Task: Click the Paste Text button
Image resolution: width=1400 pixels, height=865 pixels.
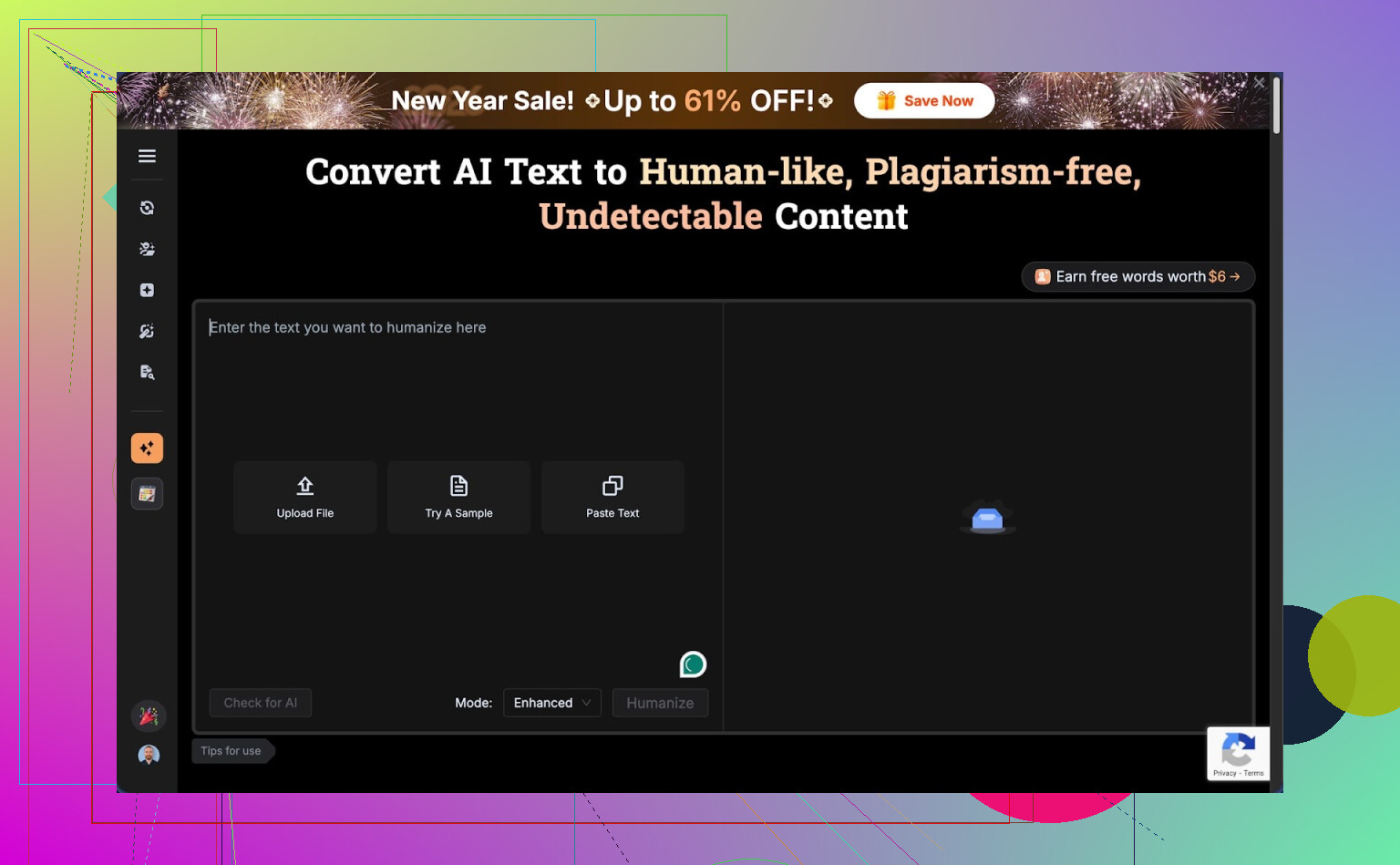Action: point(612,497)
